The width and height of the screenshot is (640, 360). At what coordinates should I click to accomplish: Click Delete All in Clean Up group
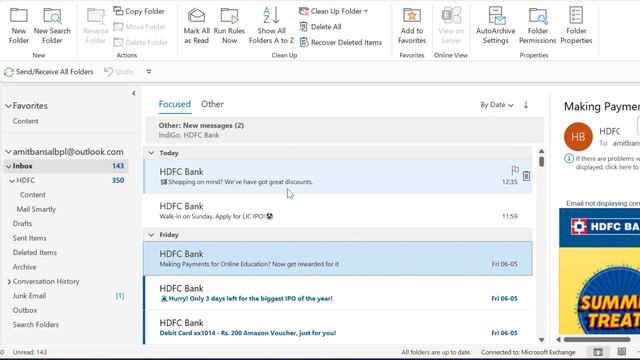point(320,27)
